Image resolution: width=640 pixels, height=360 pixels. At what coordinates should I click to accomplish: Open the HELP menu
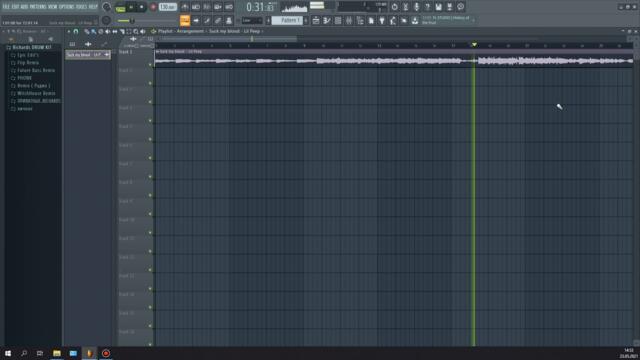[93, 7]
